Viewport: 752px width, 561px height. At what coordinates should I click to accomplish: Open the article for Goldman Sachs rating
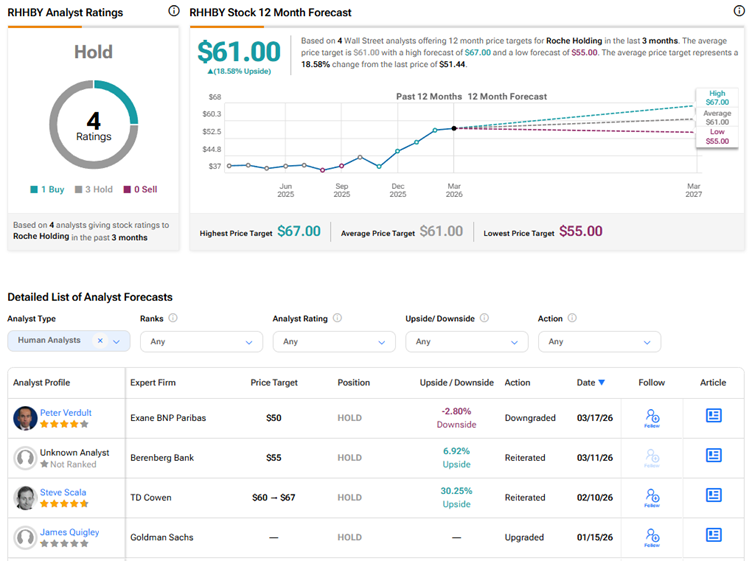(x=713, y=537)
